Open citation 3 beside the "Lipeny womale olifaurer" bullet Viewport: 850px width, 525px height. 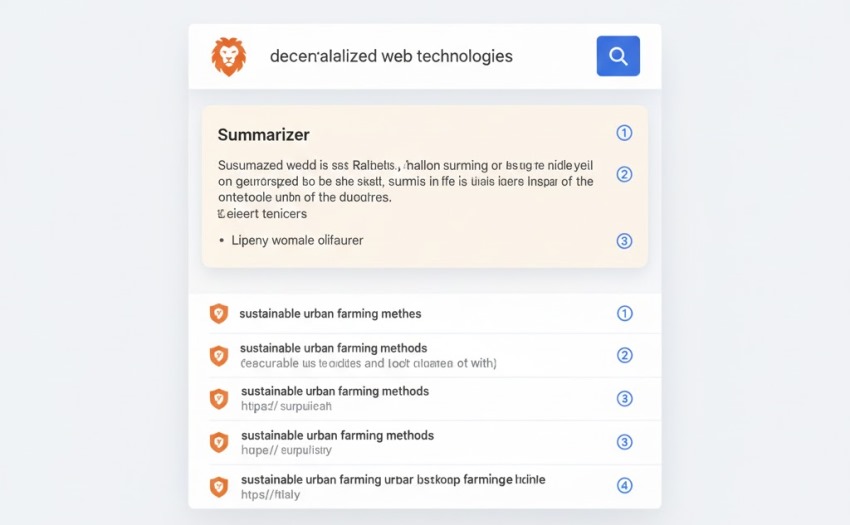point(624,240)
